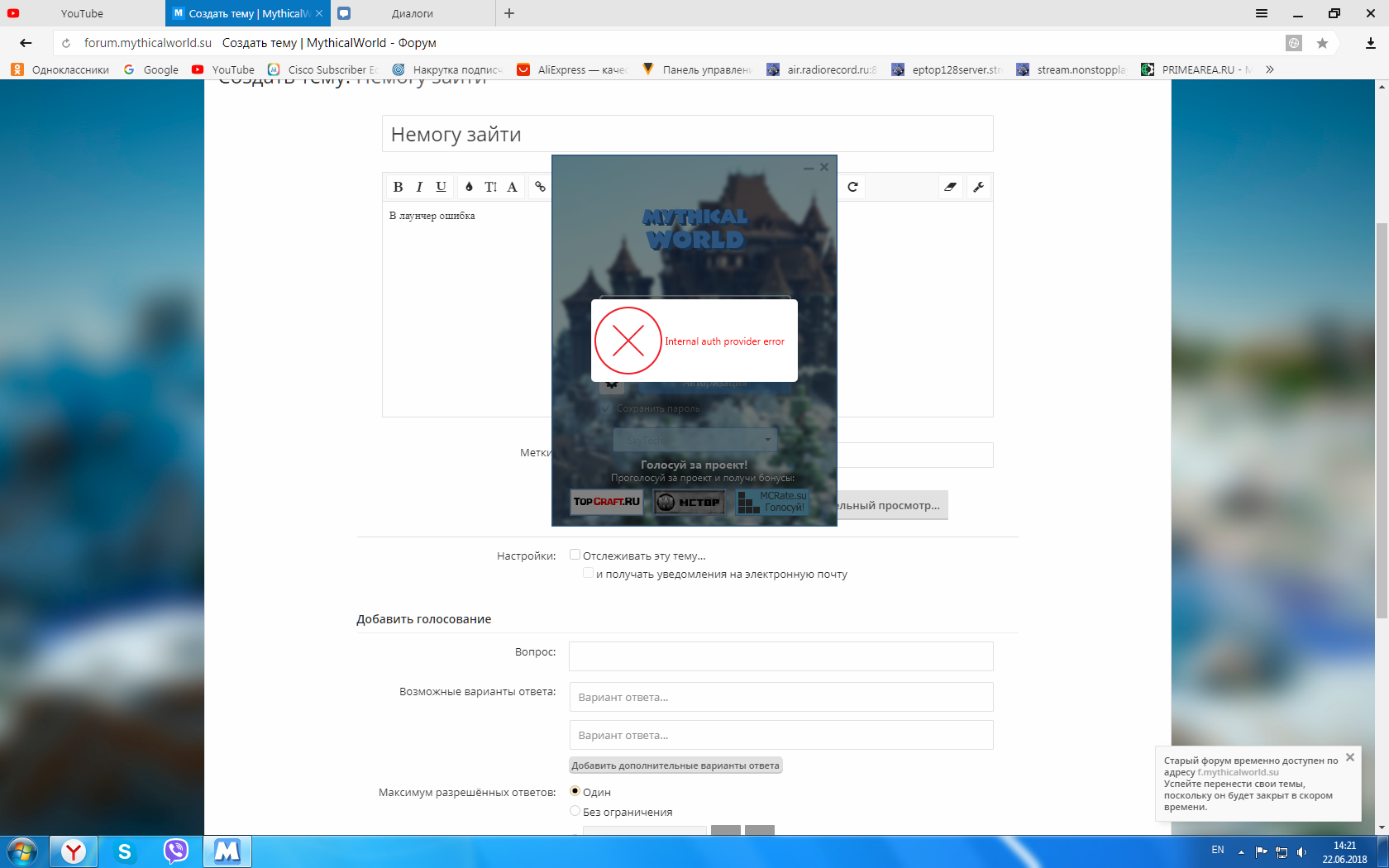
Task: Minimize the Mythical World launcher window
Action: [809, 168]
